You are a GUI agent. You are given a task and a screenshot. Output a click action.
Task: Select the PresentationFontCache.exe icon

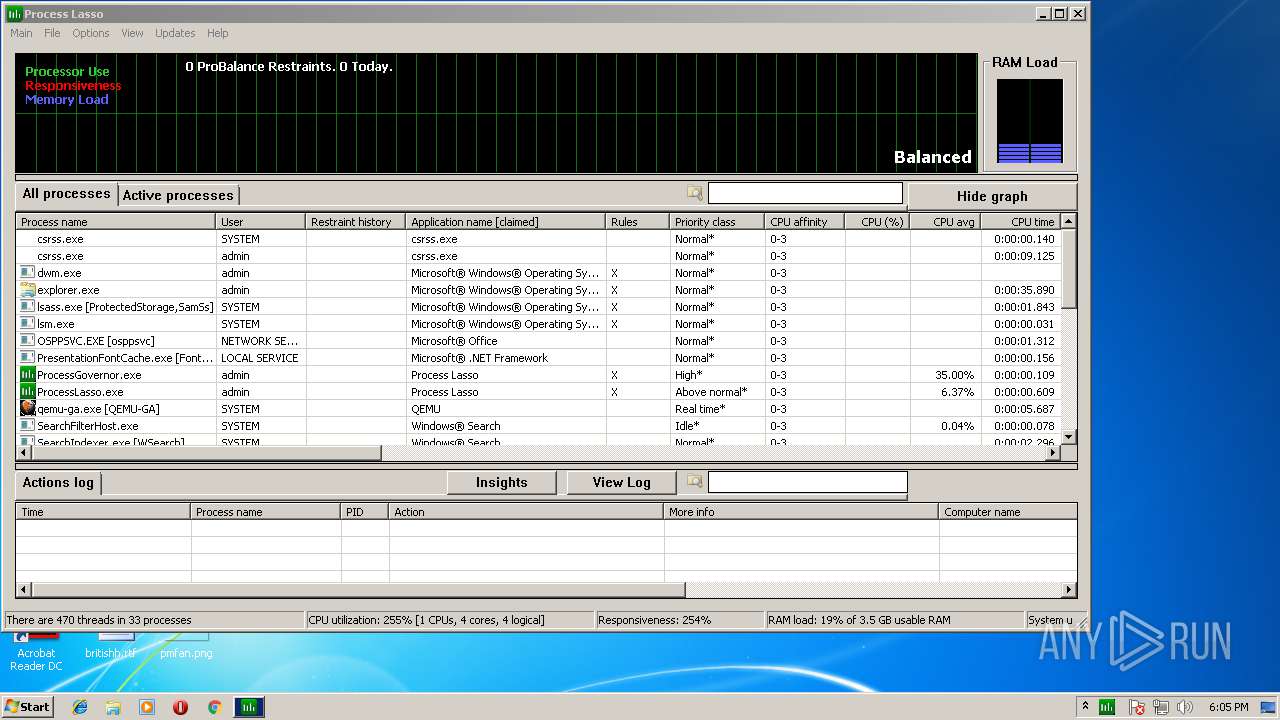[x=27, y=358]
